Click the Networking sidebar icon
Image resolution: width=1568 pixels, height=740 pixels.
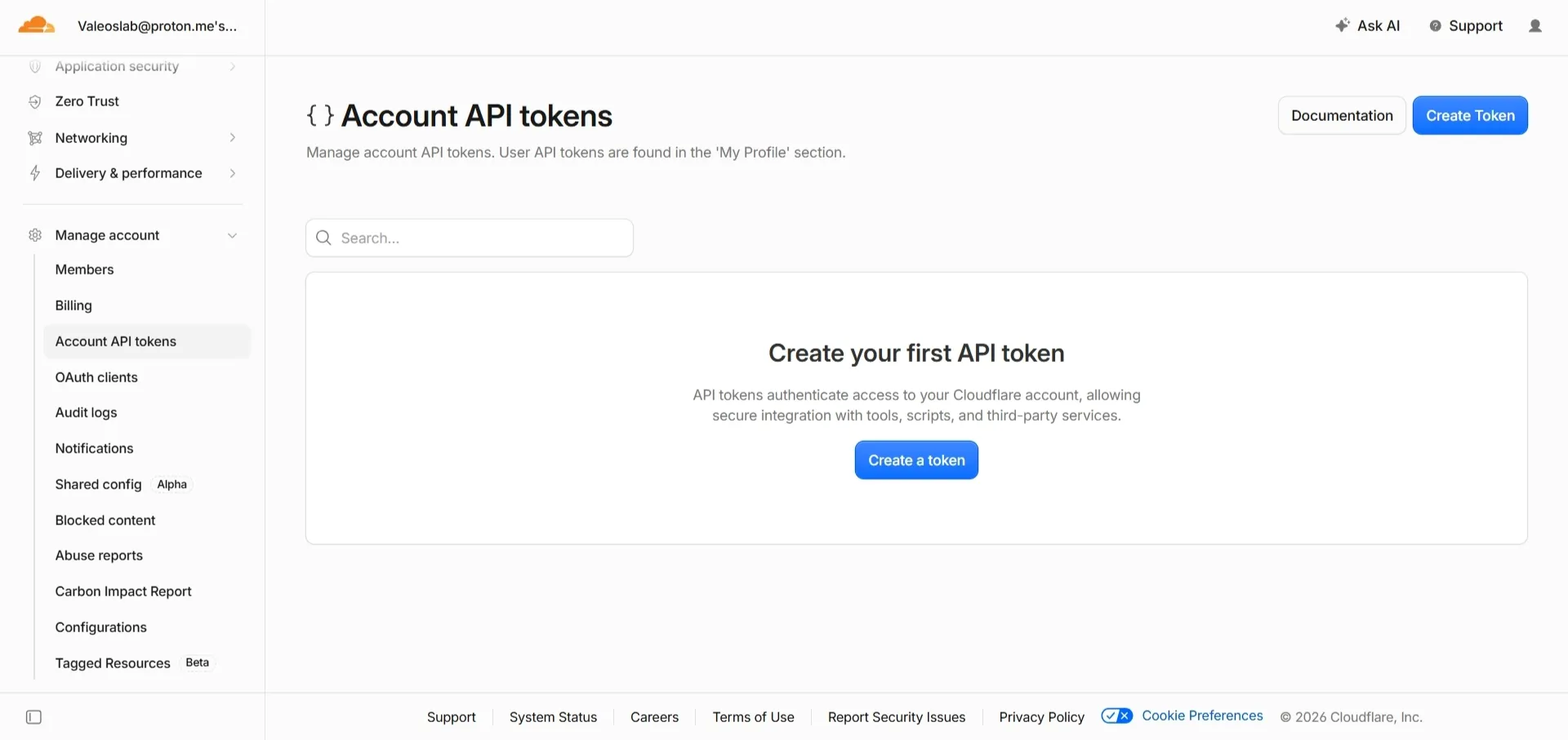pos(35,137)
